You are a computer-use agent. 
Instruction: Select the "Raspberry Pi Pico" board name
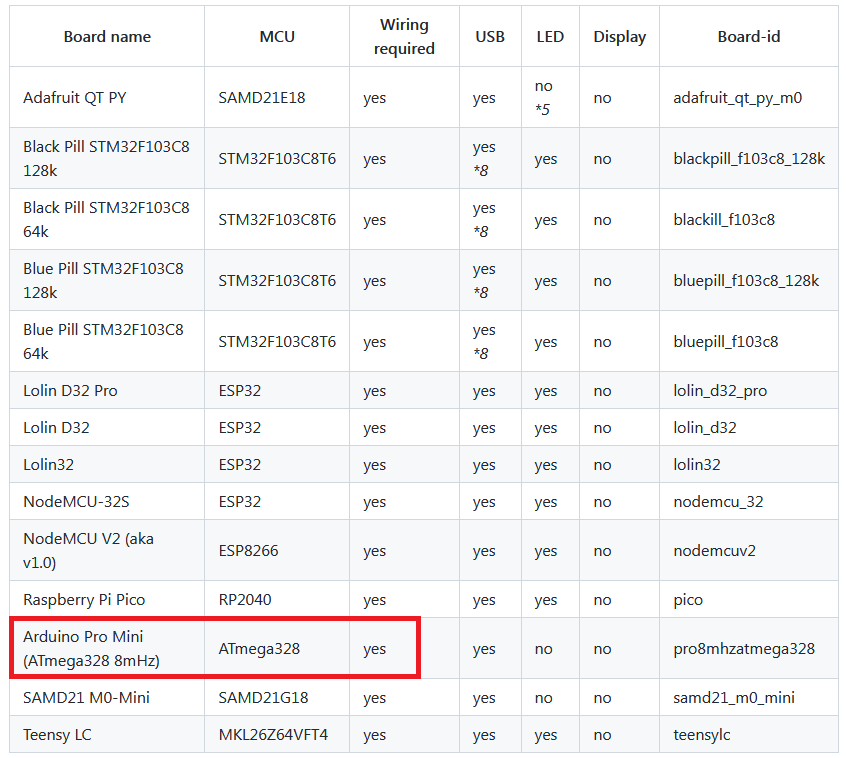point(84,600)
